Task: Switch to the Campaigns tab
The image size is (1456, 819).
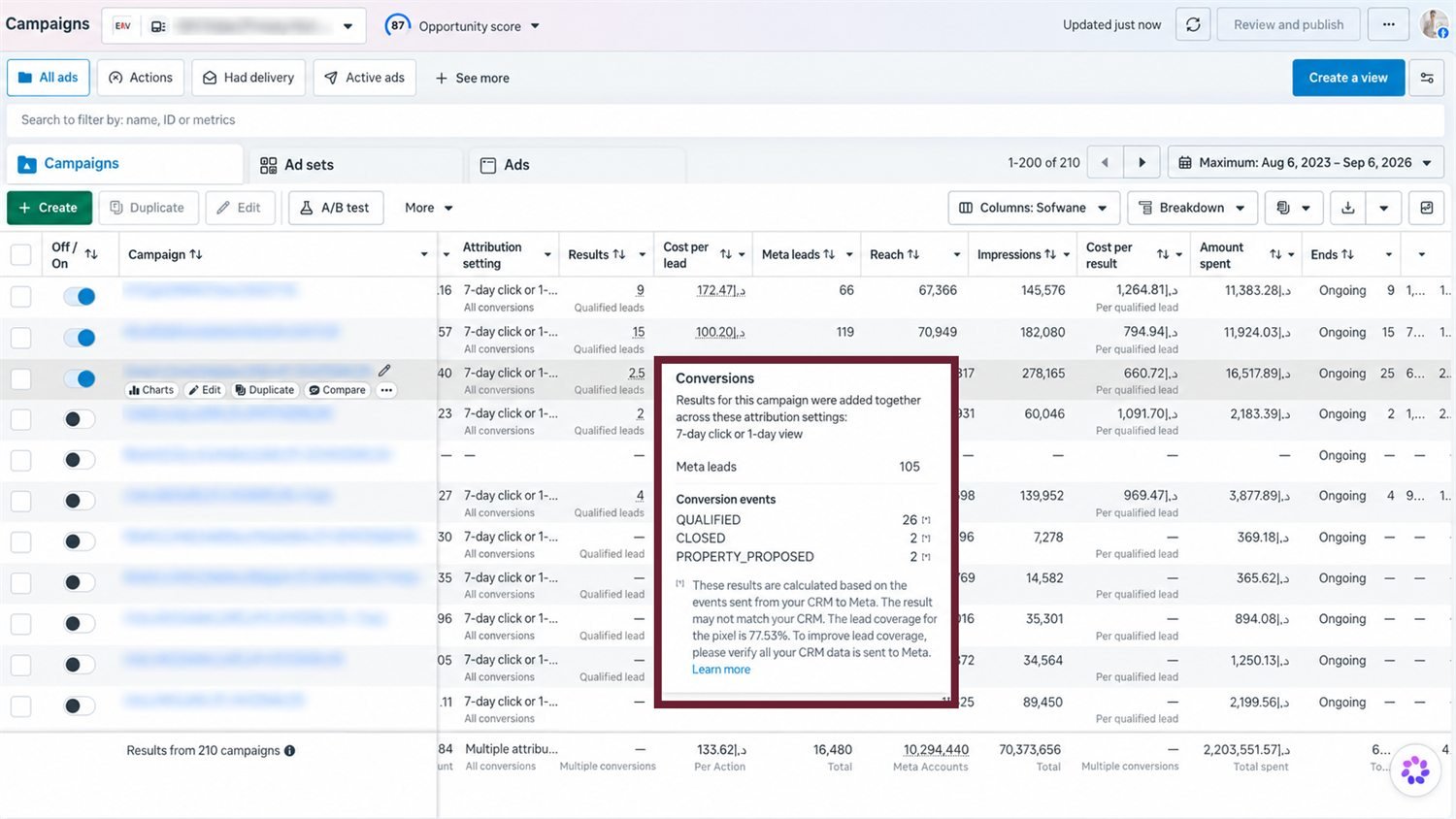Action: [124, 164]
